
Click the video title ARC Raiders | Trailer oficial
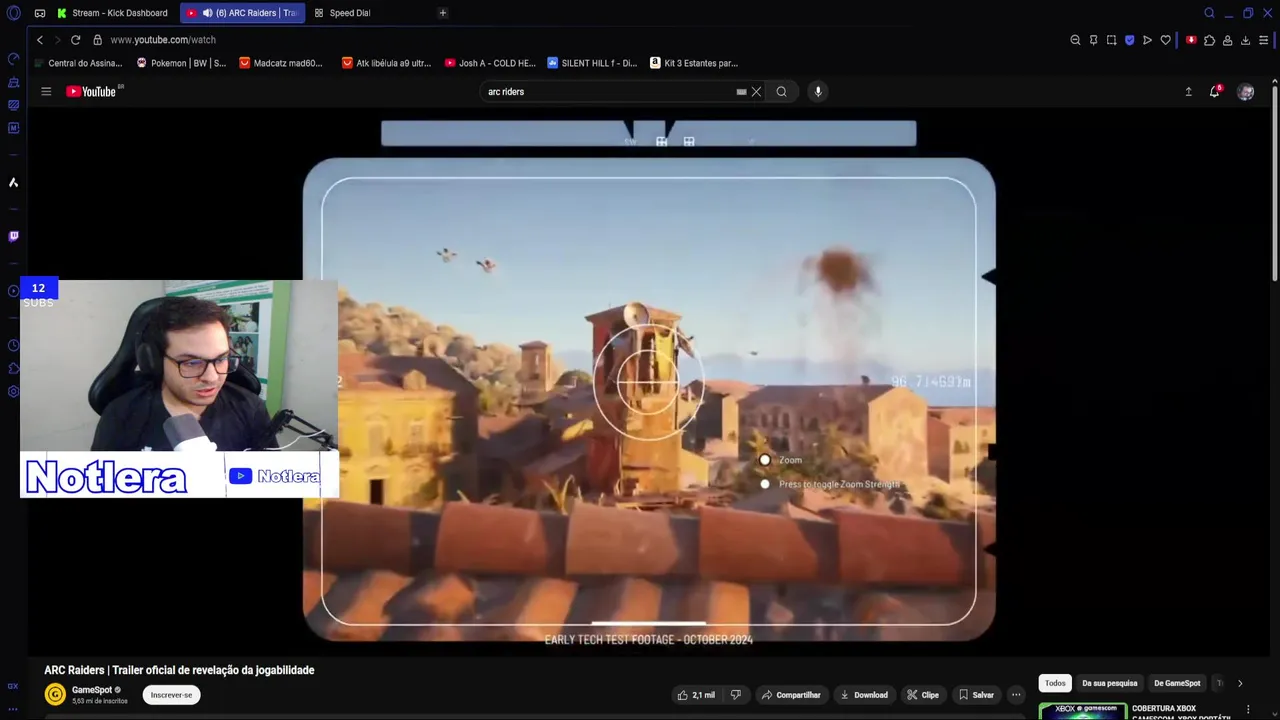point(179,670)
